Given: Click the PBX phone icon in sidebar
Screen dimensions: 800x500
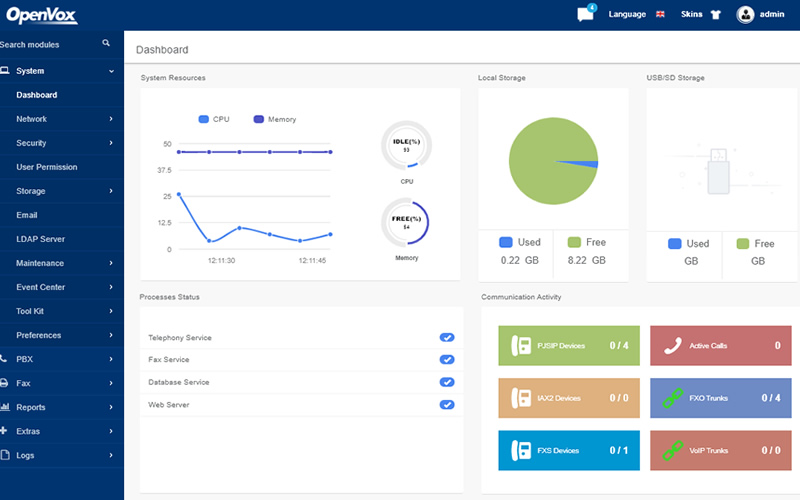Looking at the screenshot, I should pos(4,359).
